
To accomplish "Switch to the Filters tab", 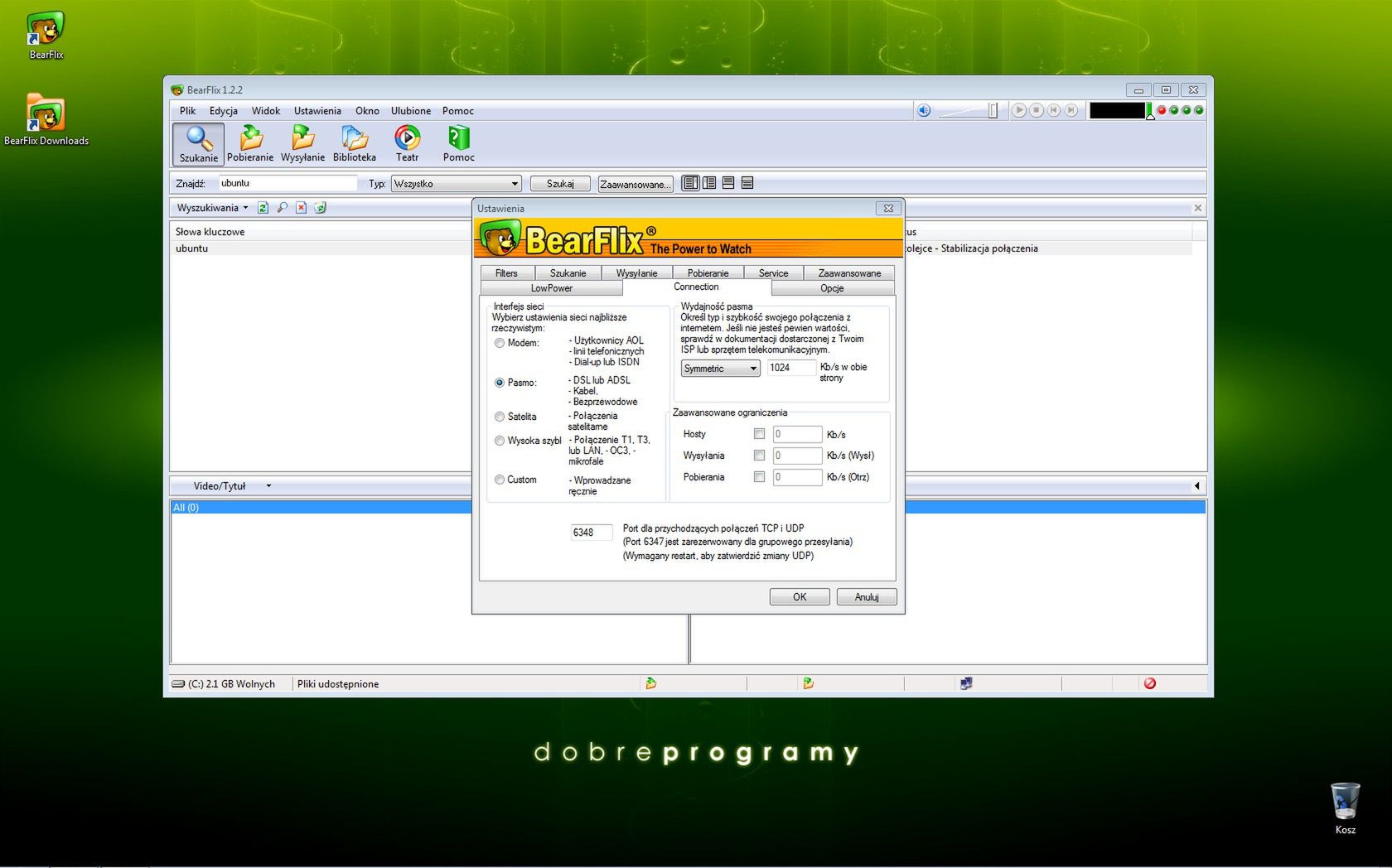I will (x=506, y=273).
